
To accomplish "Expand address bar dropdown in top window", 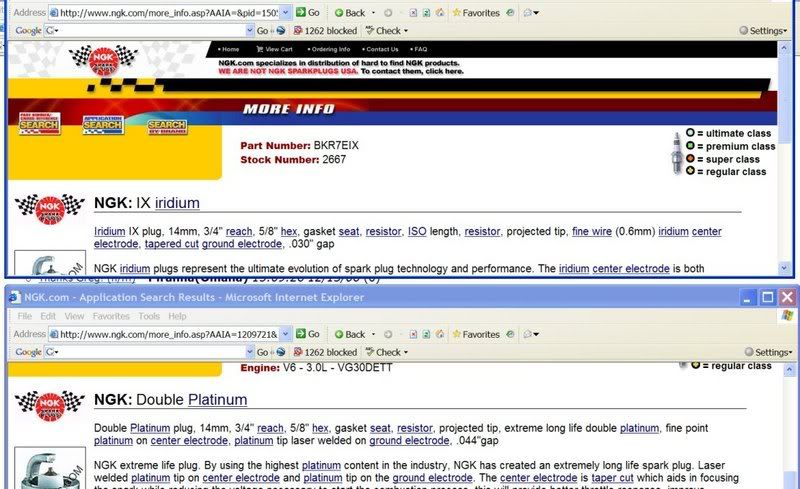I will click(286, 12).
